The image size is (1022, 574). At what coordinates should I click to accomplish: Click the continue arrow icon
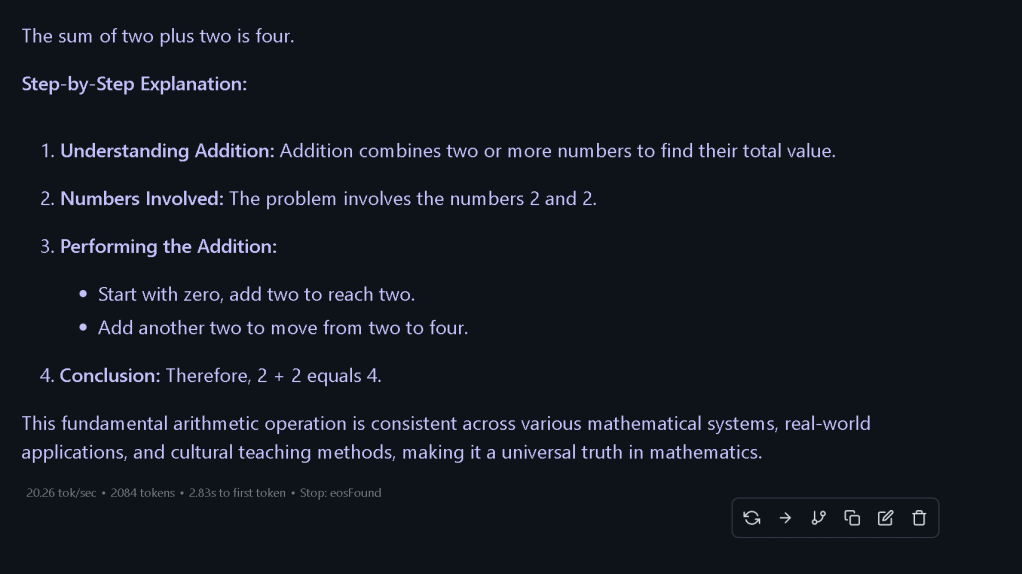coord(785,518)
